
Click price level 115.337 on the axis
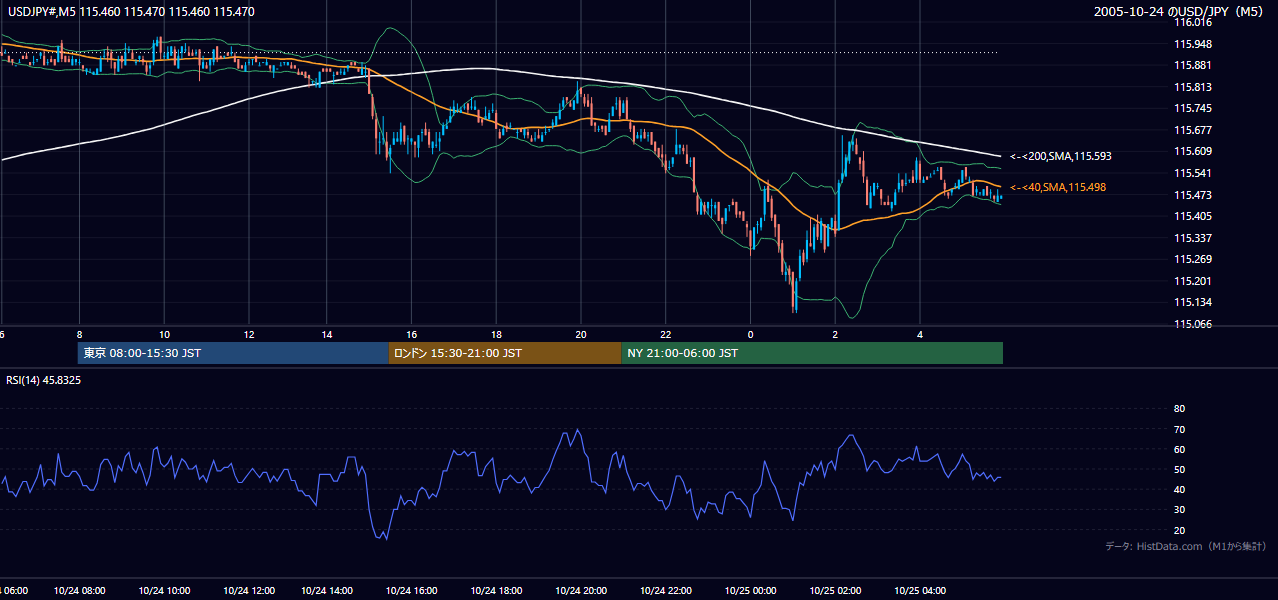click(1193, 238)
